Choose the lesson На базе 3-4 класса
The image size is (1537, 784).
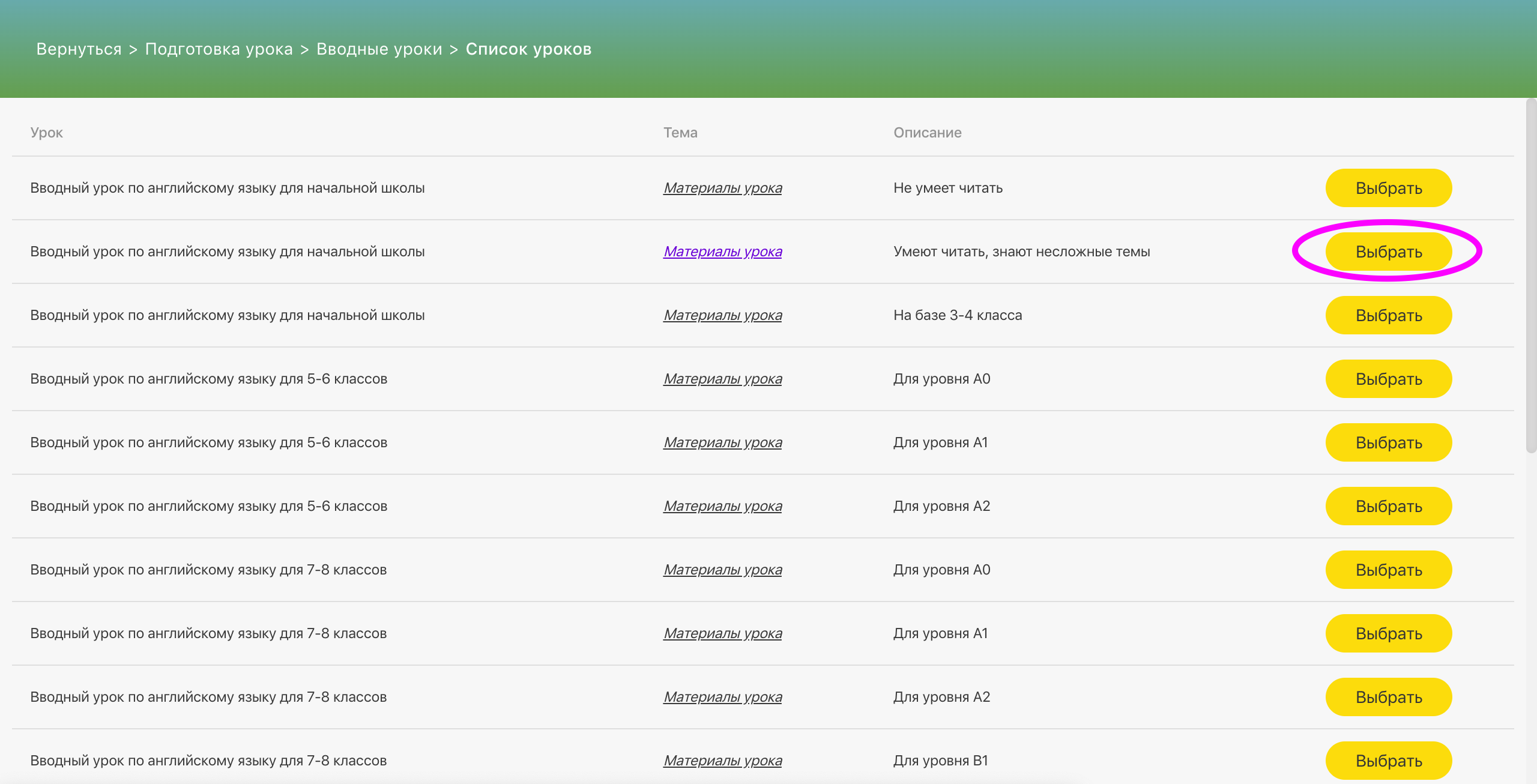point(1389,315)
